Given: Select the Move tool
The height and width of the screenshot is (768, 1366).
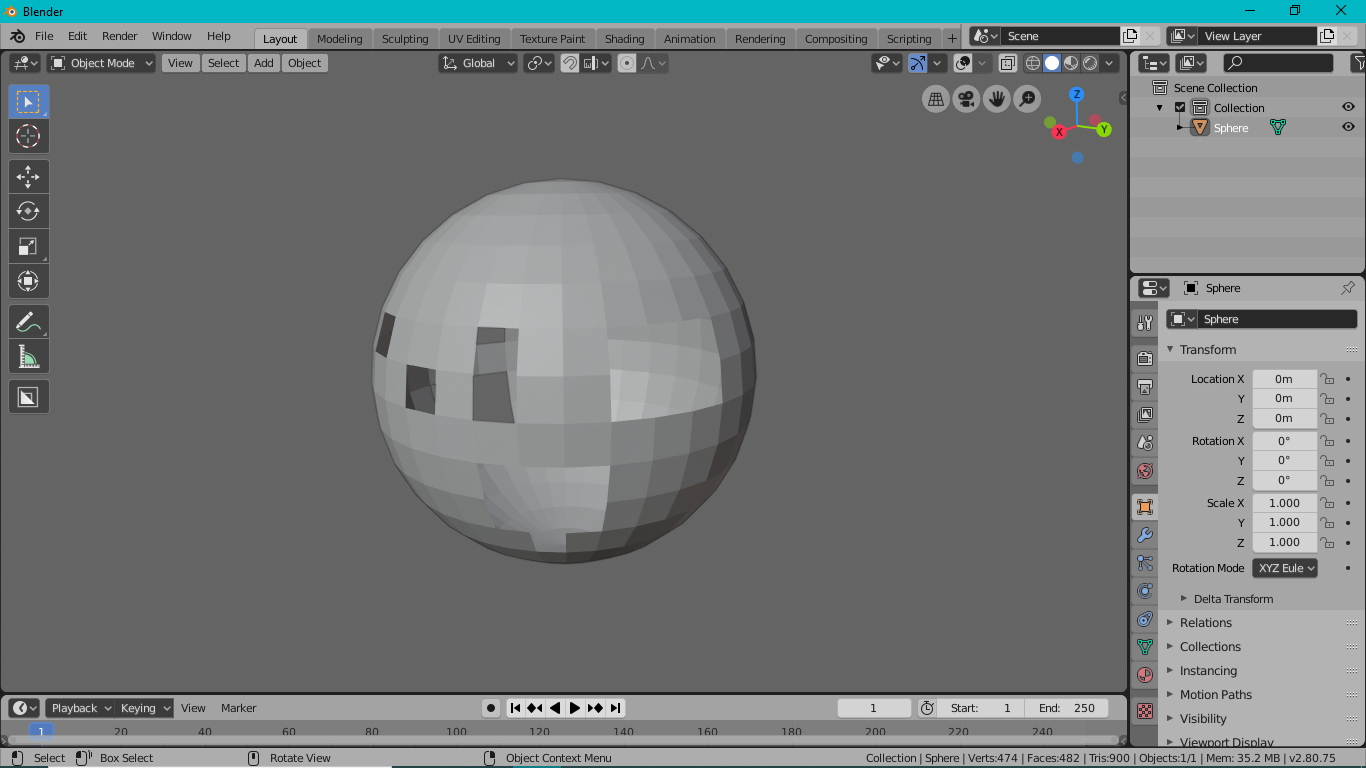Looking at the screenshot, I should point(28,177).
